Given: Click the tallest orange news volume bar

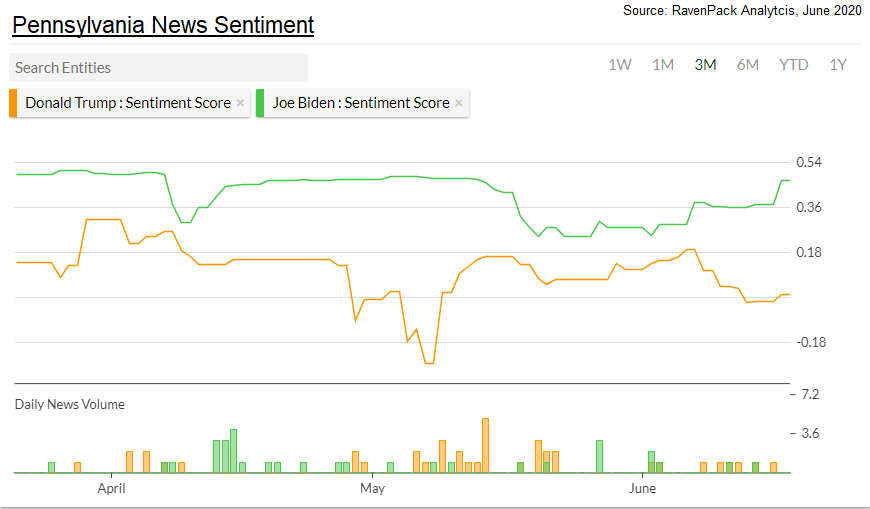Looking at the screenshot, I should [x=485, y=445].
